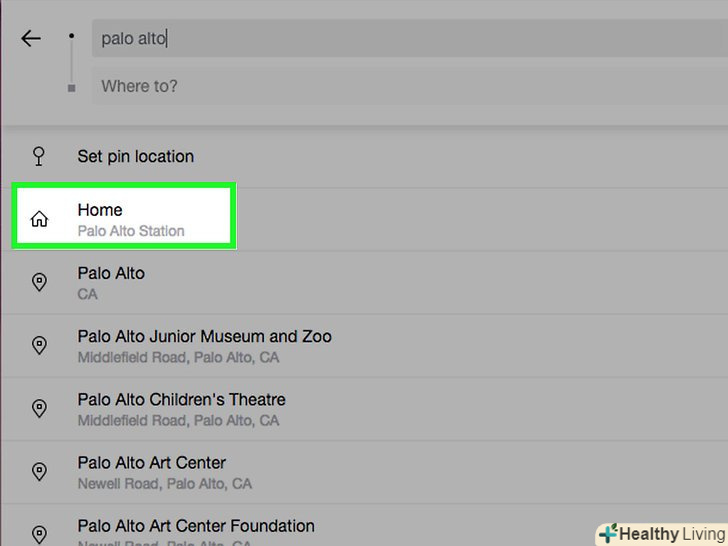Click the house icon next to Home
This screenshot has height=546, width=728.
(39, 219)
